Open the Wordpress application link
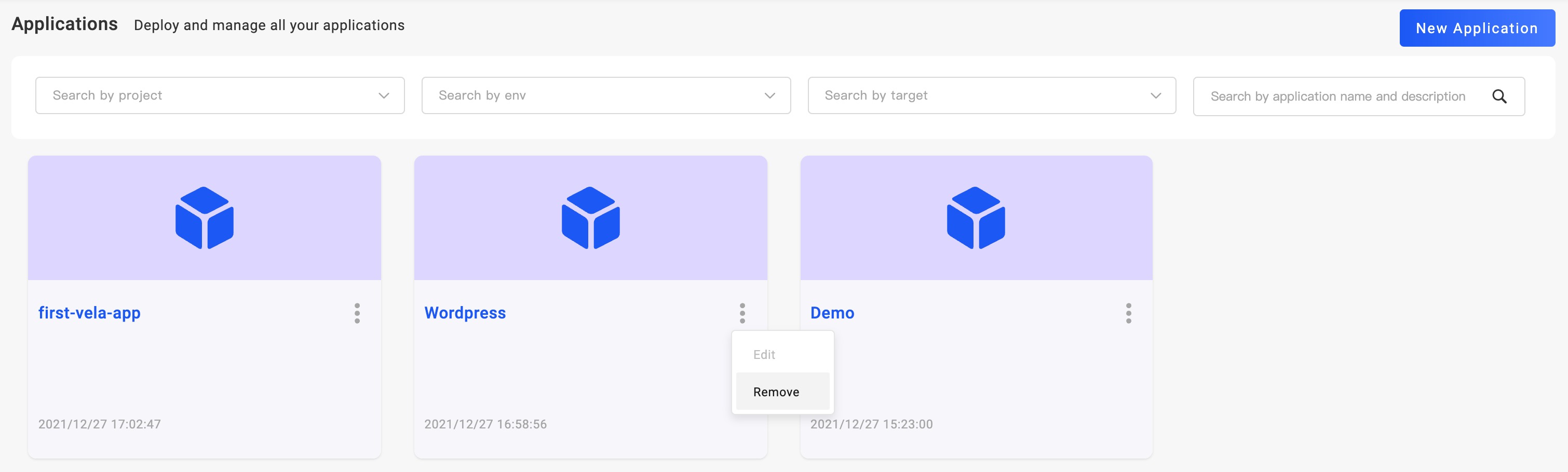Viewport: 1568px width, 472px height. [x=465, y=313]
